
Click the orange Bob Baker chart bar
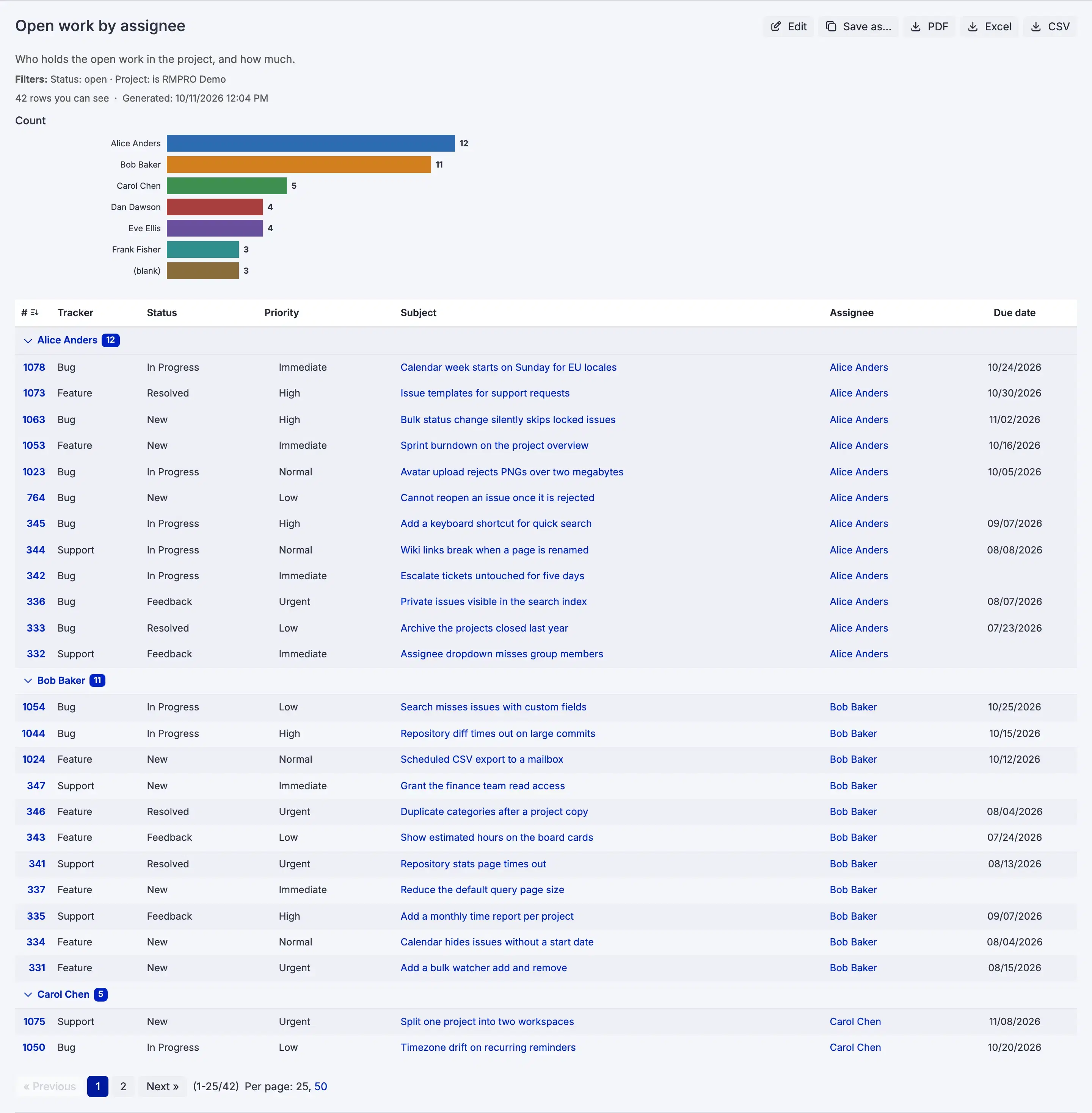pos(299,165)
